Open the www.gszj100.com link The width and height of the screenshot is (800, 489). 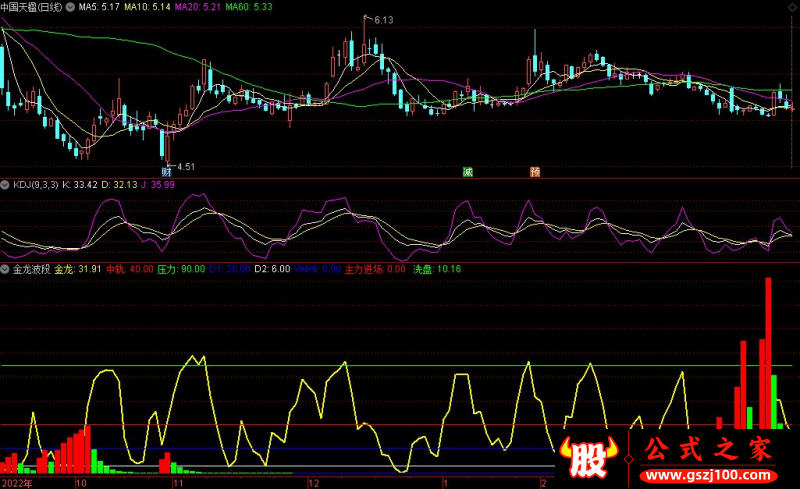point(709,473)
